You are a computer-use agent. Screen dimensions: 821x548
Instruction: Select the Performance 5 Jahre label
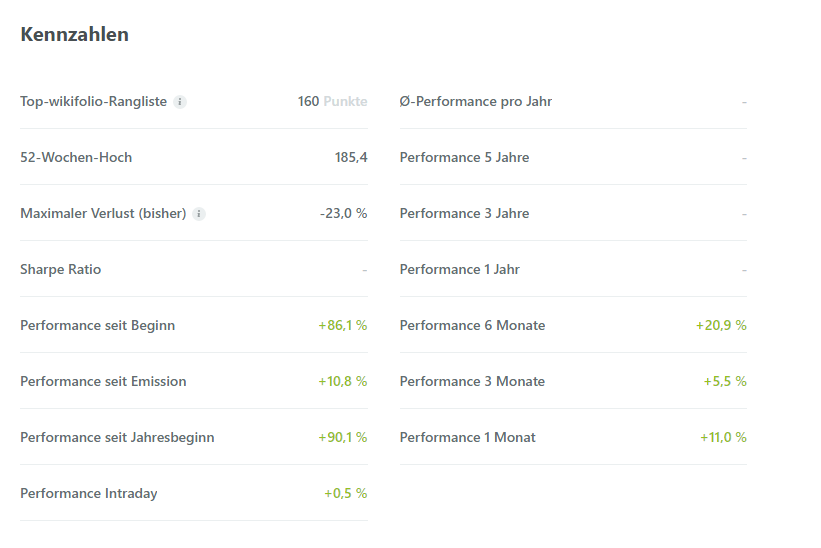click(464, 158)
